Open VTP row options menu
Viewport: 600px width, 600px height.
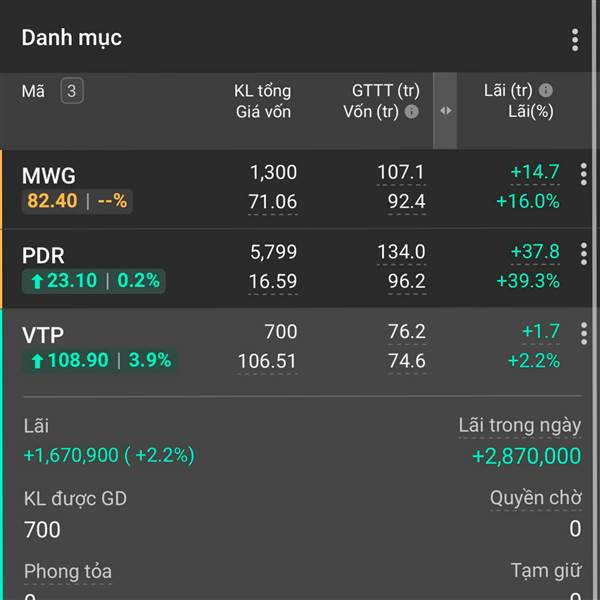(x=584, y=334)
